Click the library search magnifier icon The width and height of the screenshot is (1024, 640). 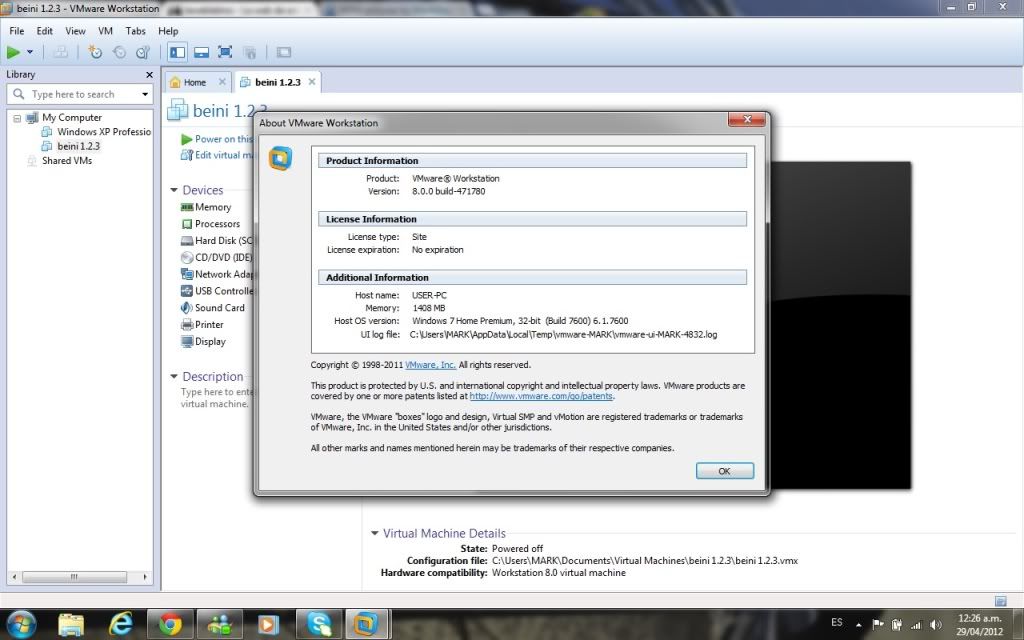(18, 94)
